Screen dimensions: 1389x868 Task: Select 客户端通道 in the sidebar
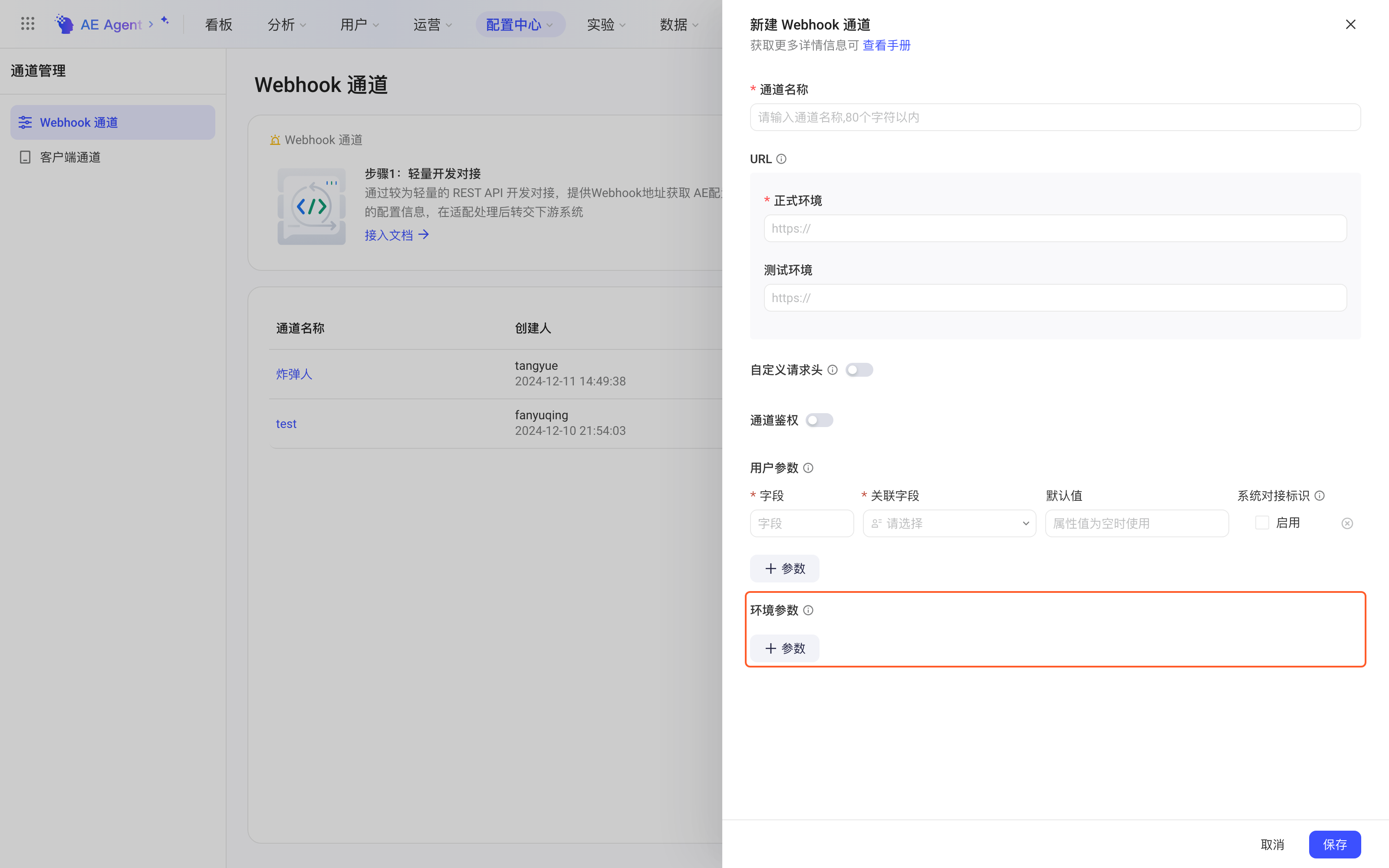pyautogui.click(x=112, y=157)
